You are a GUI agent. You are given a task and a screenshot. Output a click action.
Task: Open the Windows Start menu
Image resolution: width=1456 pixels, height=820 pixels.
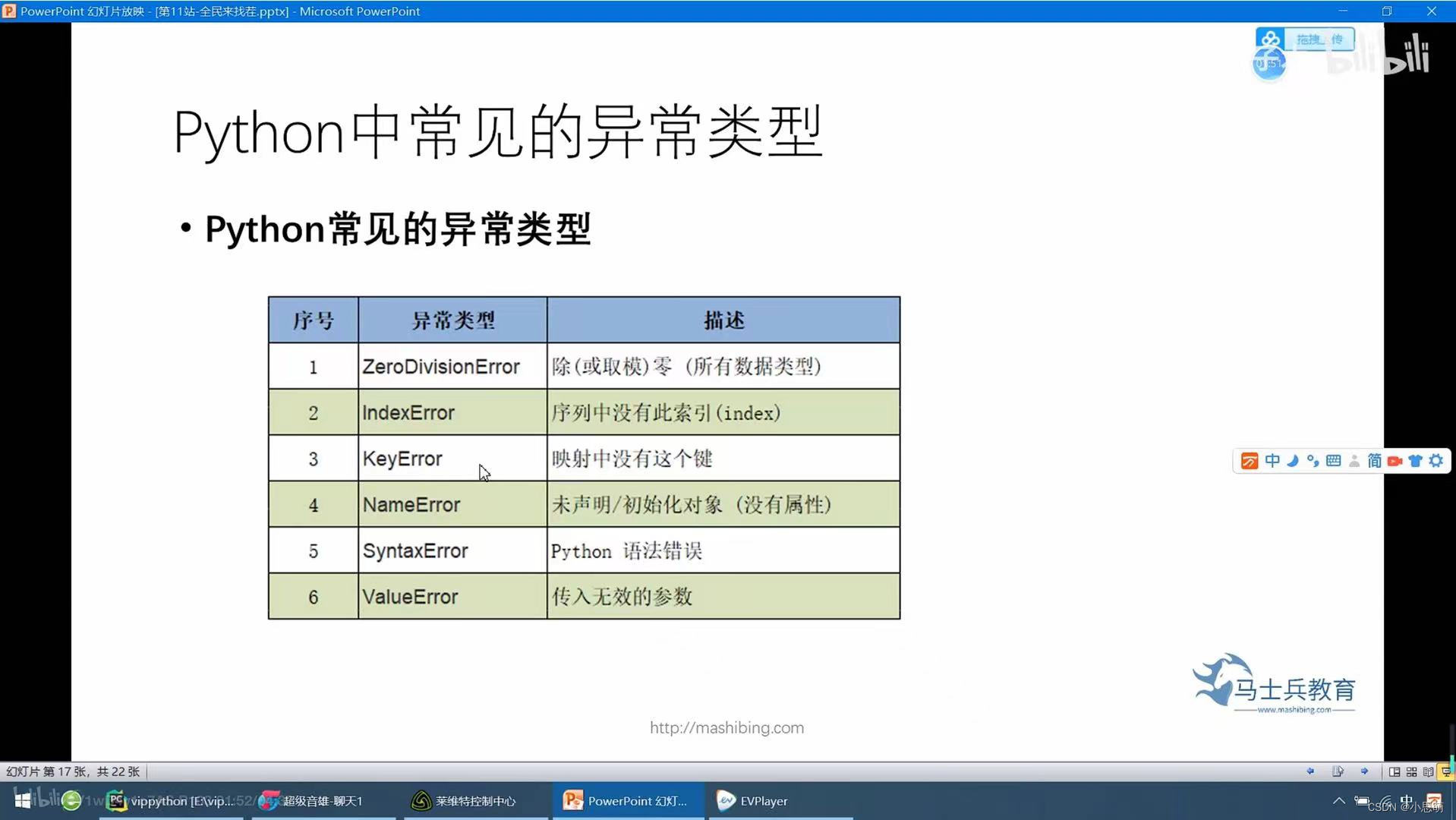point(23,800)
